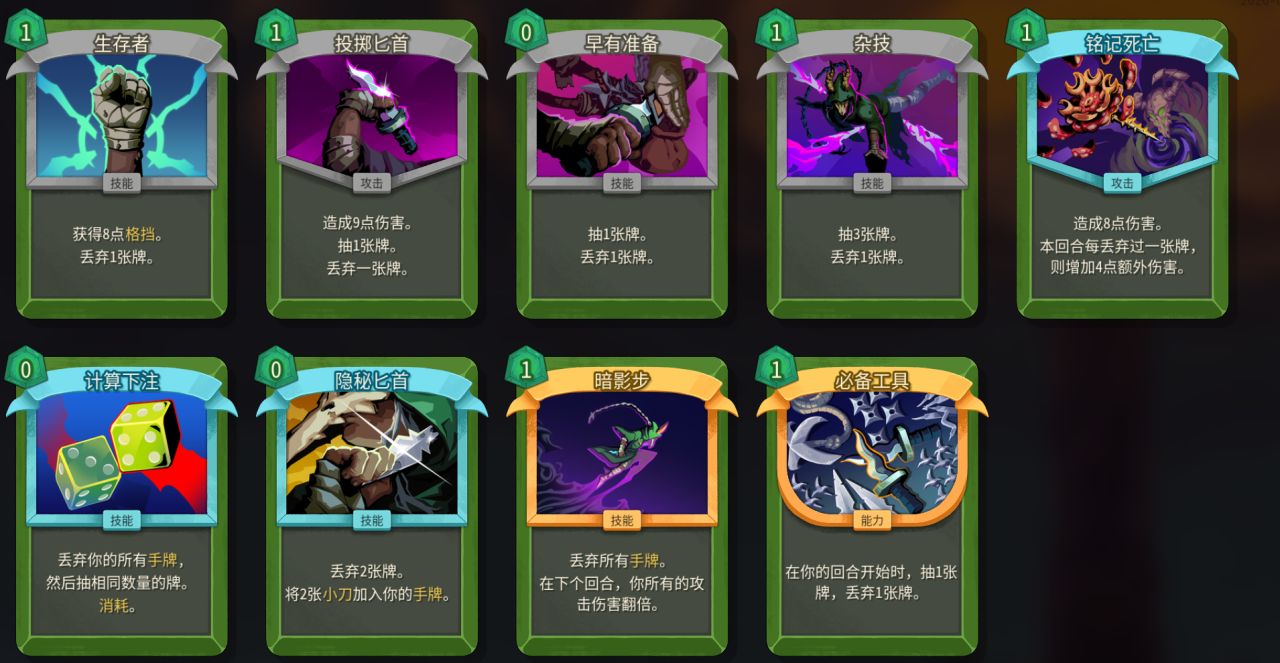The width and height of the screenshot is (1280, 663).
Task: Click the 能力 type tag on 必备工具
Action: point(871,520)
